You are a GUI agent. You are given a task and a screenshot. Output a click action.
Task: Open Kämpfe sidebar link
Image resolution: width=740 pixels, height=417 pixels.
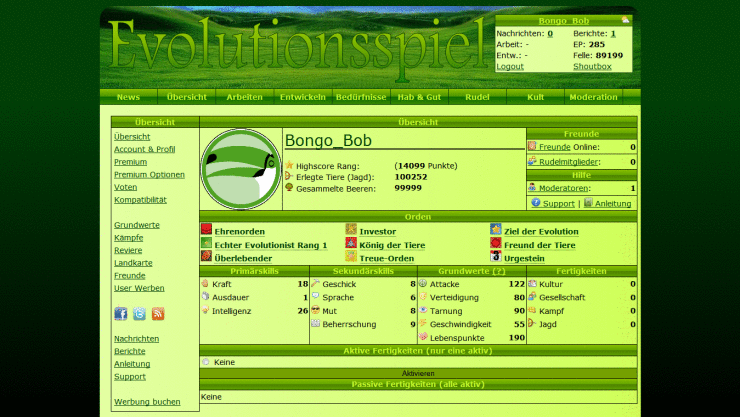coord(128,238)
